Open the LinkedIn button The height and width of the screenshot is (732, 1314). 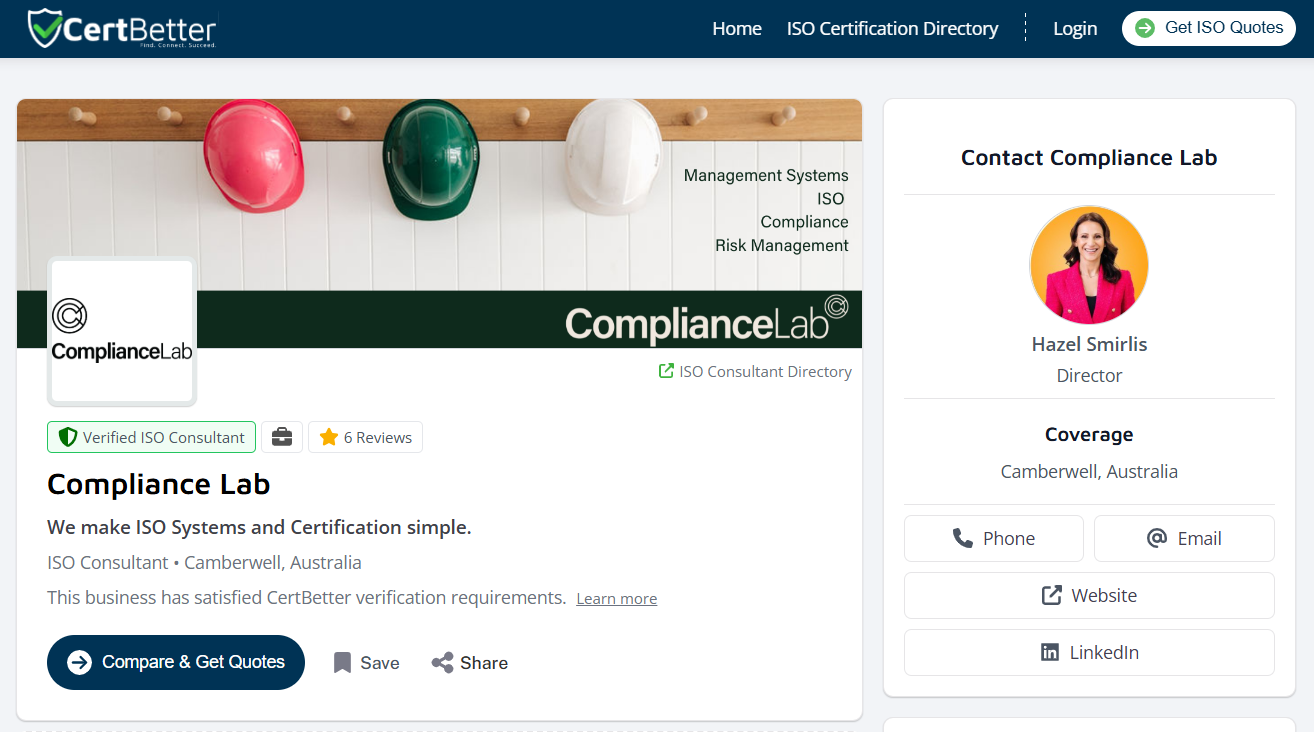point(1089,652)
